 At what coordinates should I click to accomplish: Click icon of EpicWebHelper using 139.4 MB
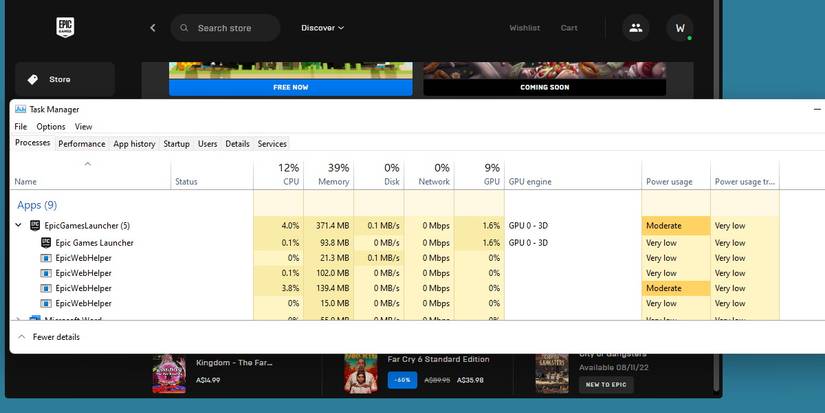click(46, 288)
